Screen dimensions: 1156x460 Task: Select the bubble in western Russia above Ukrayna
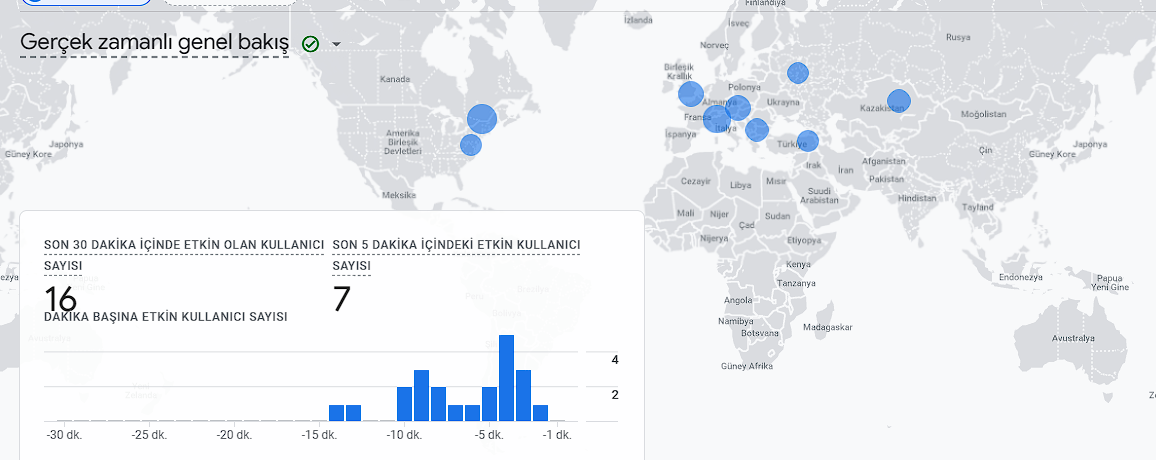798,73
